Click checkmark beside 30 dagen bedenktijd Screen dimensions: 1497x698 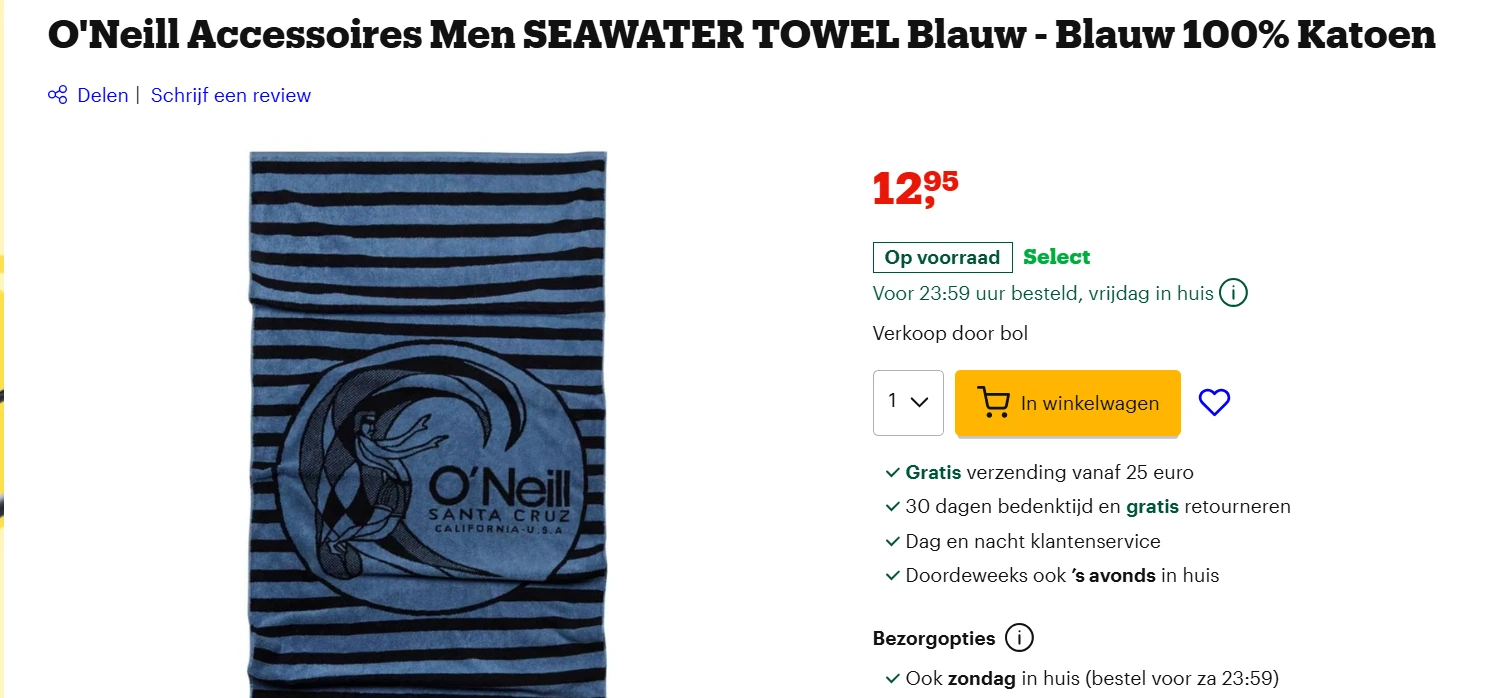892,507
